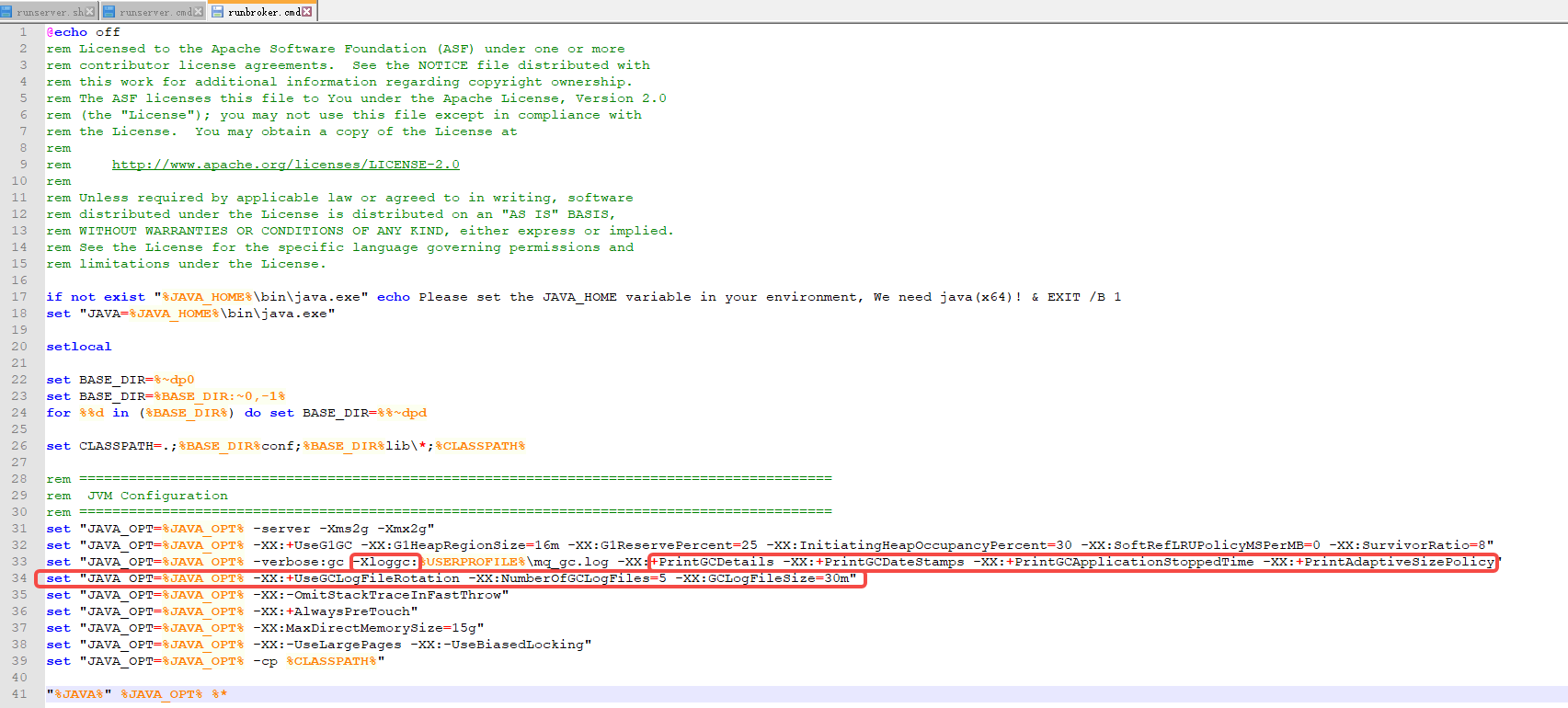Click '-XX:+PrintGCDetails' option text
Viewport: 1568px width, 708px height.
tap(695, 562)
